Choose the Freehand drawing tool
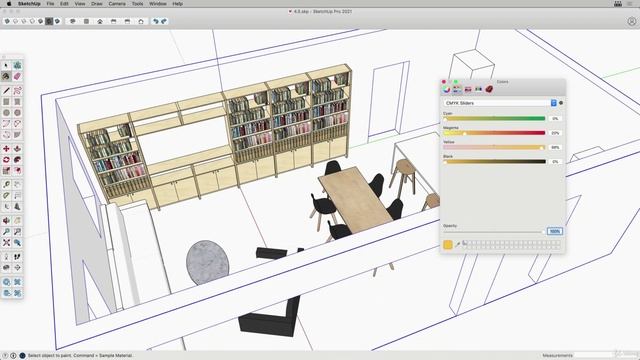 17,91
